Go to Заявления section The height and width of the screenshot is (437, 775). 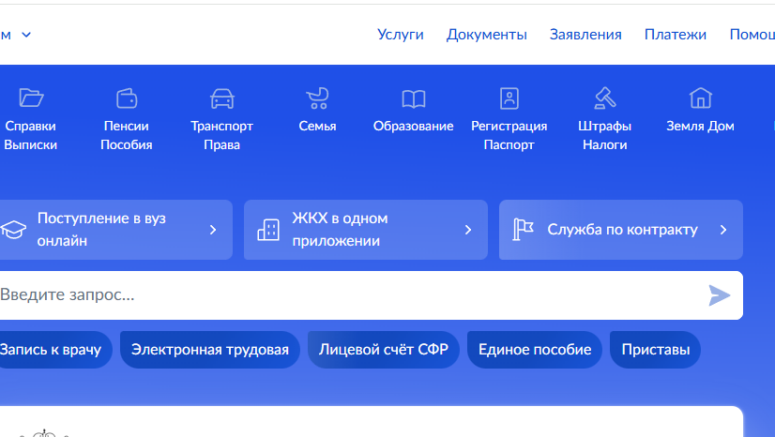(585, 35)
